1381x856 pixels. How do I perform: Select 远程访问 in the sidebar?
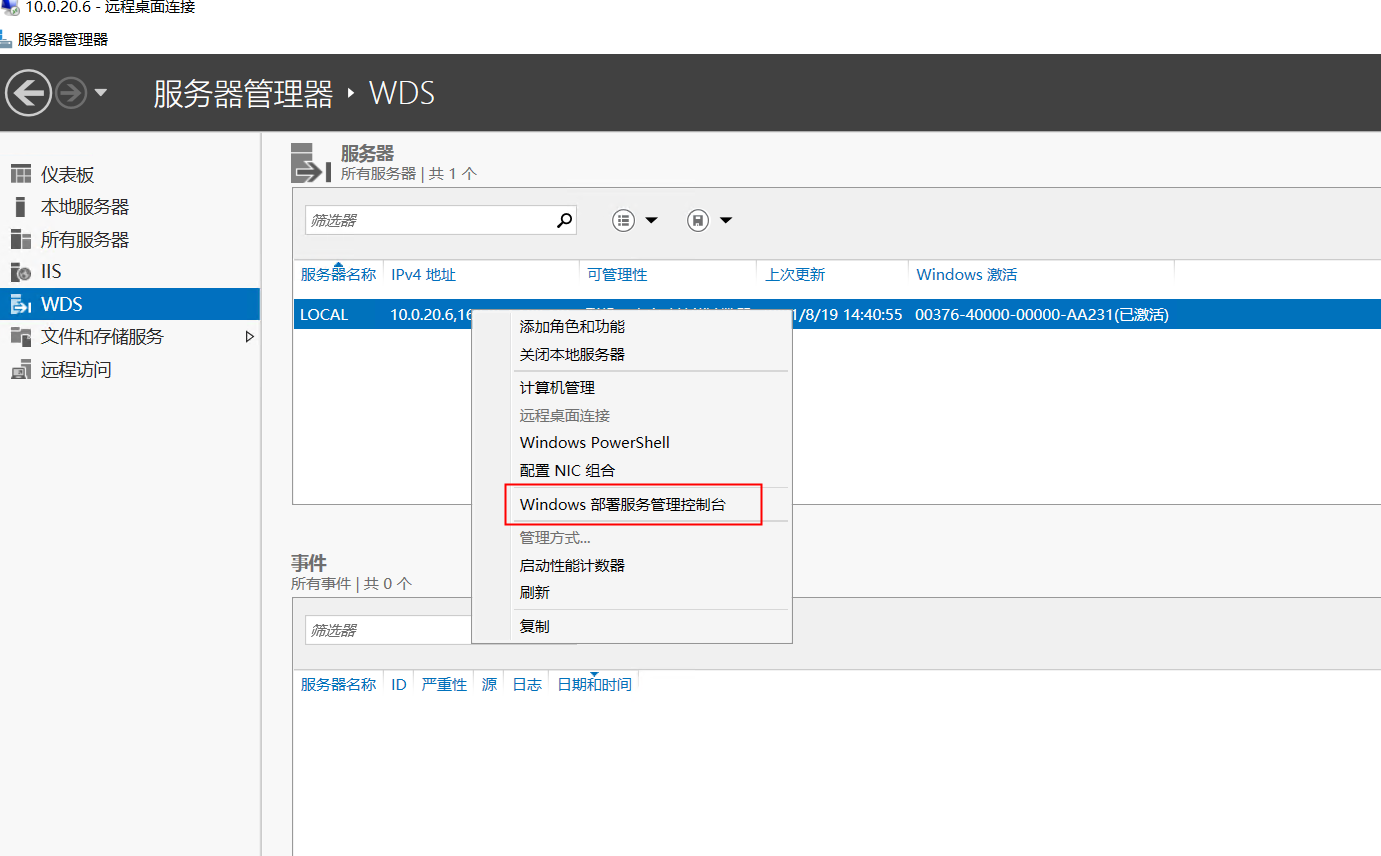pyautogui.click(x=76, y=370)
